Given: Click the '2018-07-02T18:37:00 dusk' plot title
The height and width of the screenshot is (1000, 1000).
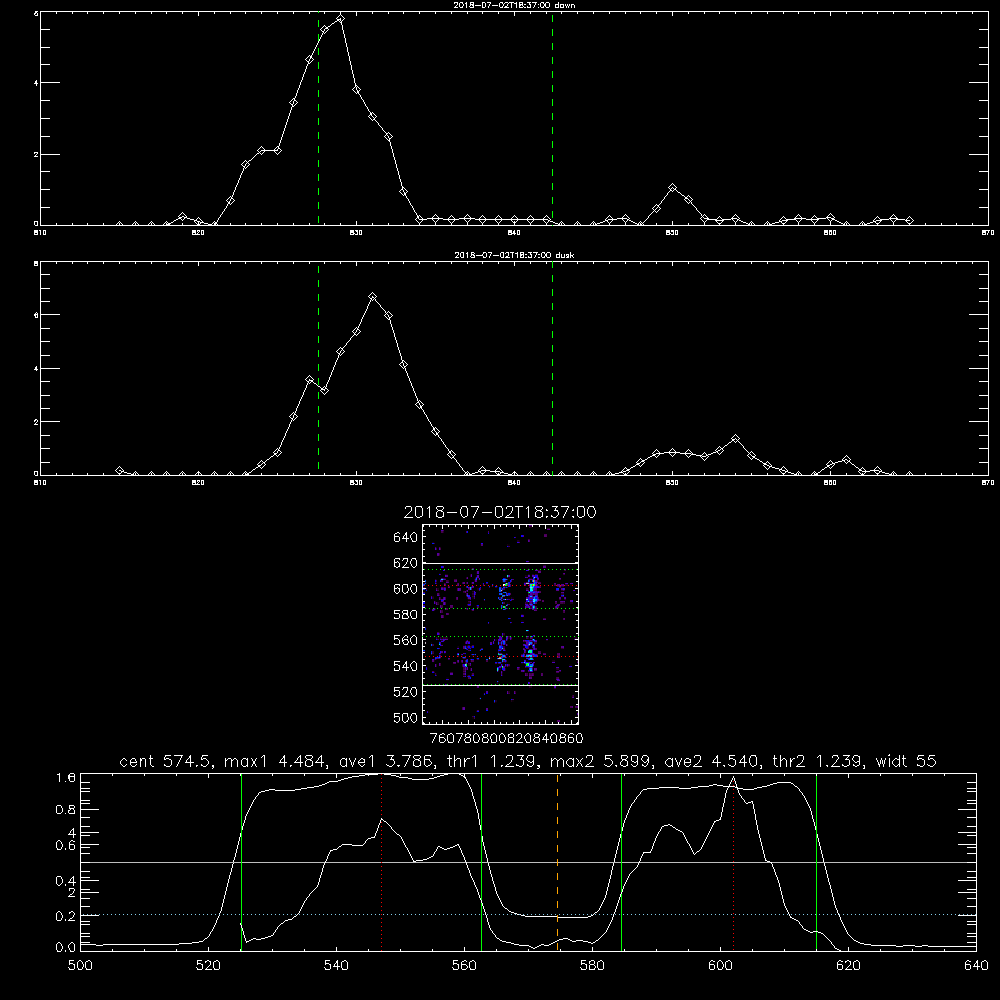Looking at the screenshot, I should (514, 255).
